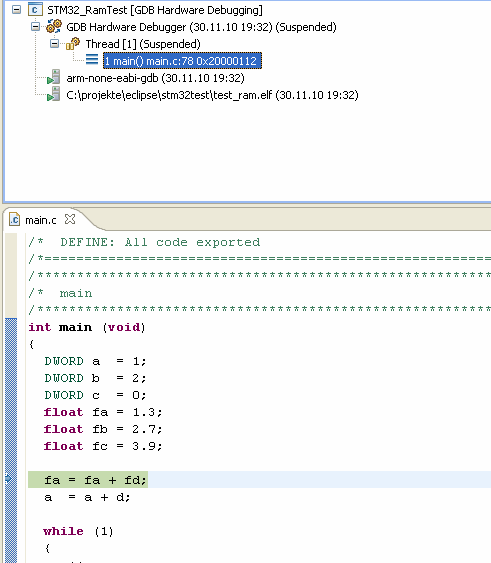Click the STM32_RamTest C launch icon

[35, 10]
